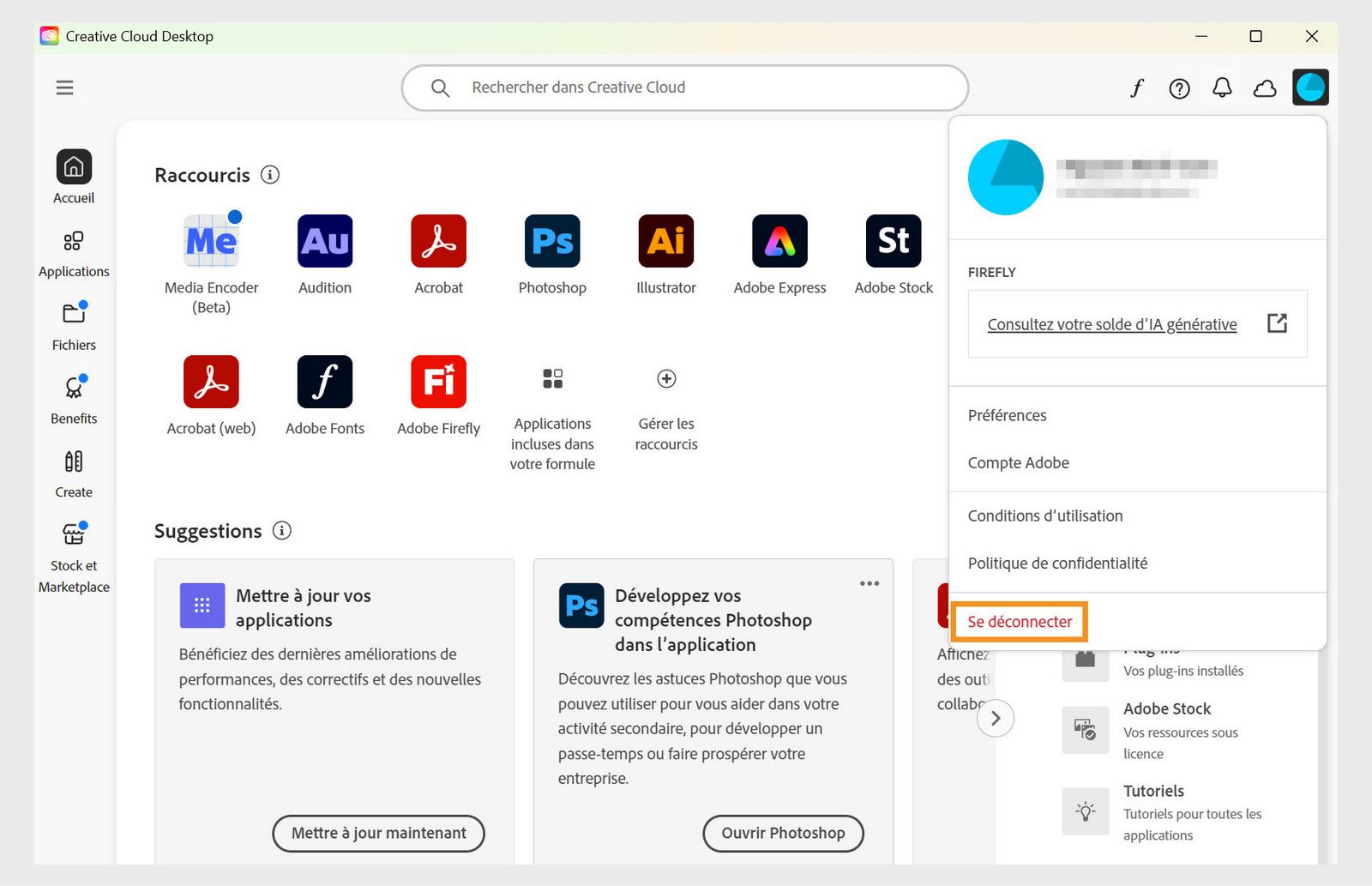
Task: Select Préférences in the account menu
Action: tap(1007, 415)
